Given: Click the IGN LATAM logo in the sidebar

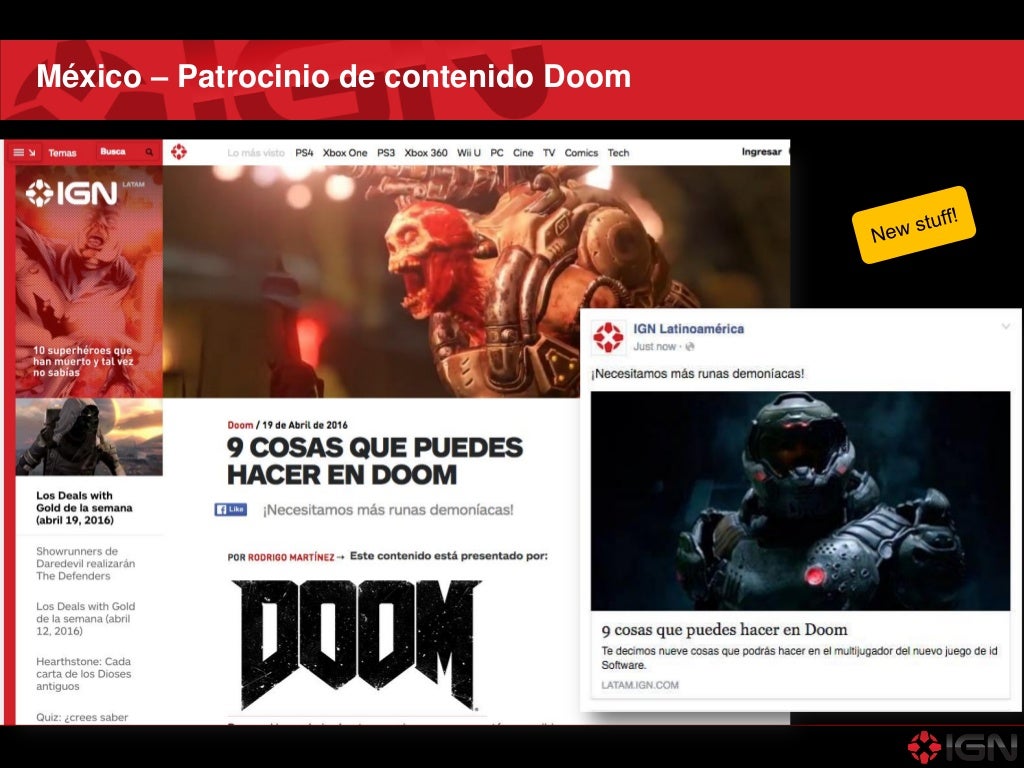Looking at the screenshot, I should click(x=72, y=193).
